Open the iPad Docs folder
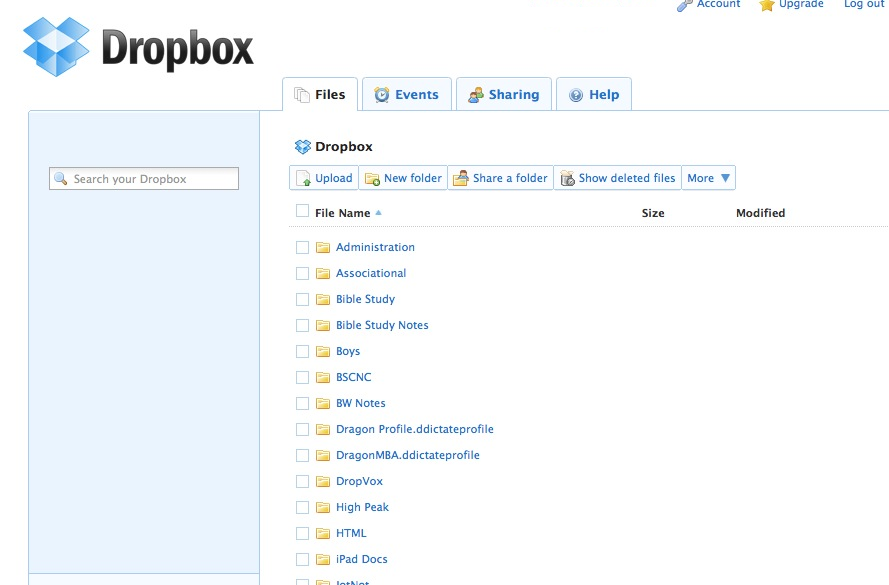Screen dimensions: 889x585 pos(362,559)
